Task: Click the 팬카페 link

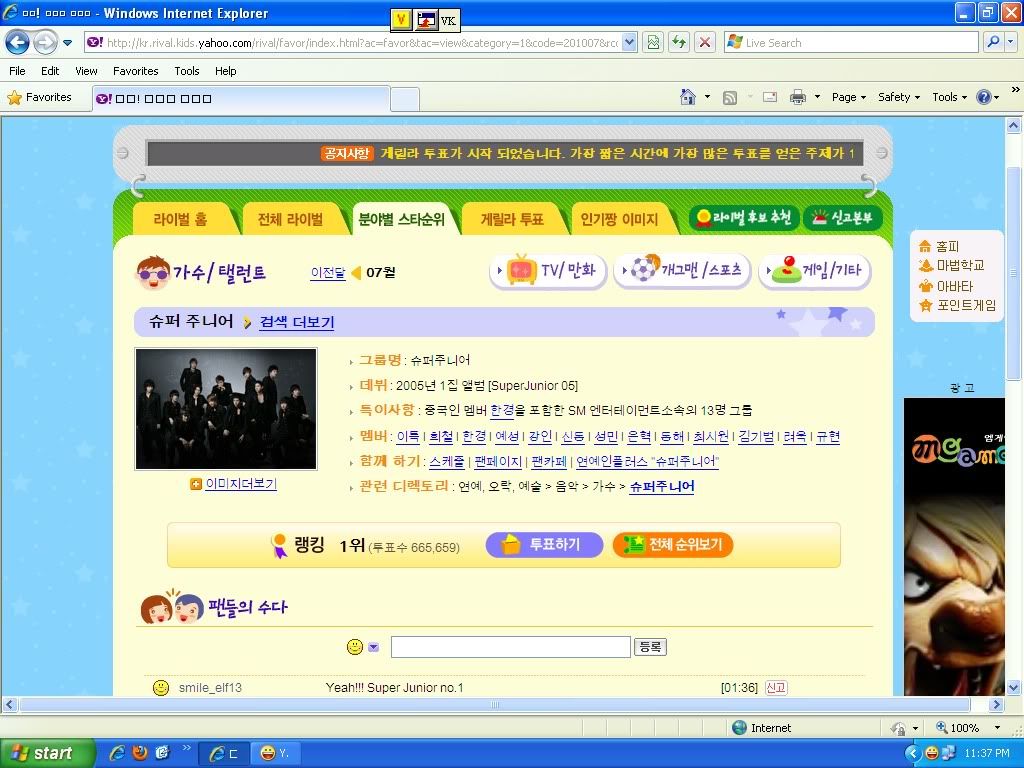Action: (549, 462)
